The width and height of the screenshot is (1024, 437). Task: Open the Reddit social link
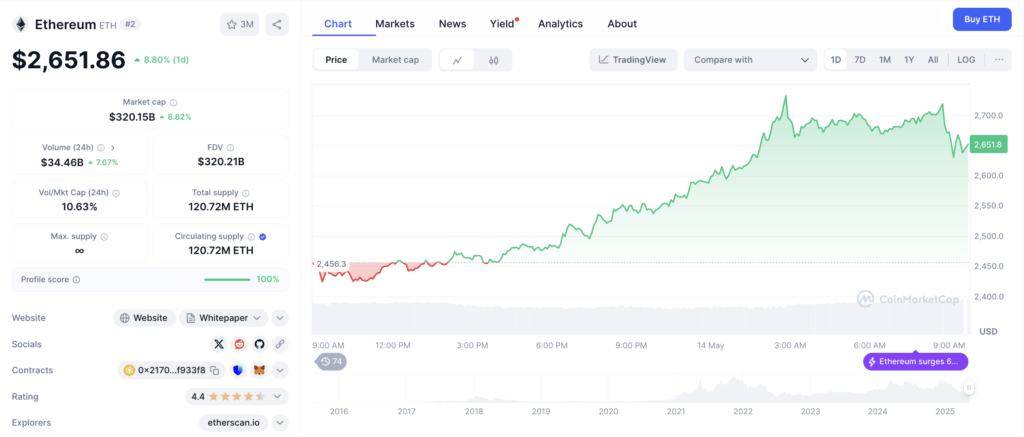point(239,344)
